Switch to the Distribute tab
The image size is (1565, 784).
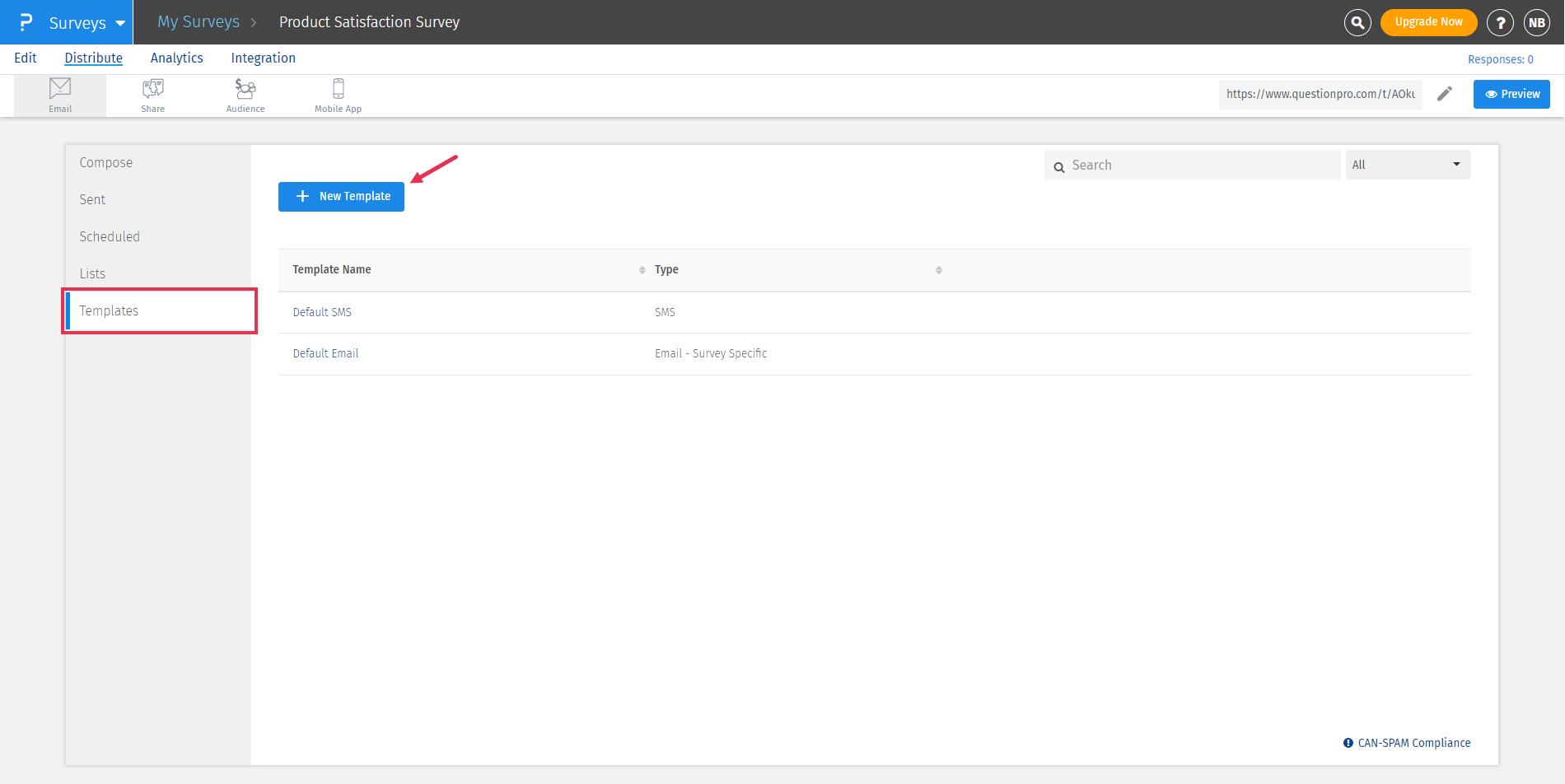pos(94,58)
